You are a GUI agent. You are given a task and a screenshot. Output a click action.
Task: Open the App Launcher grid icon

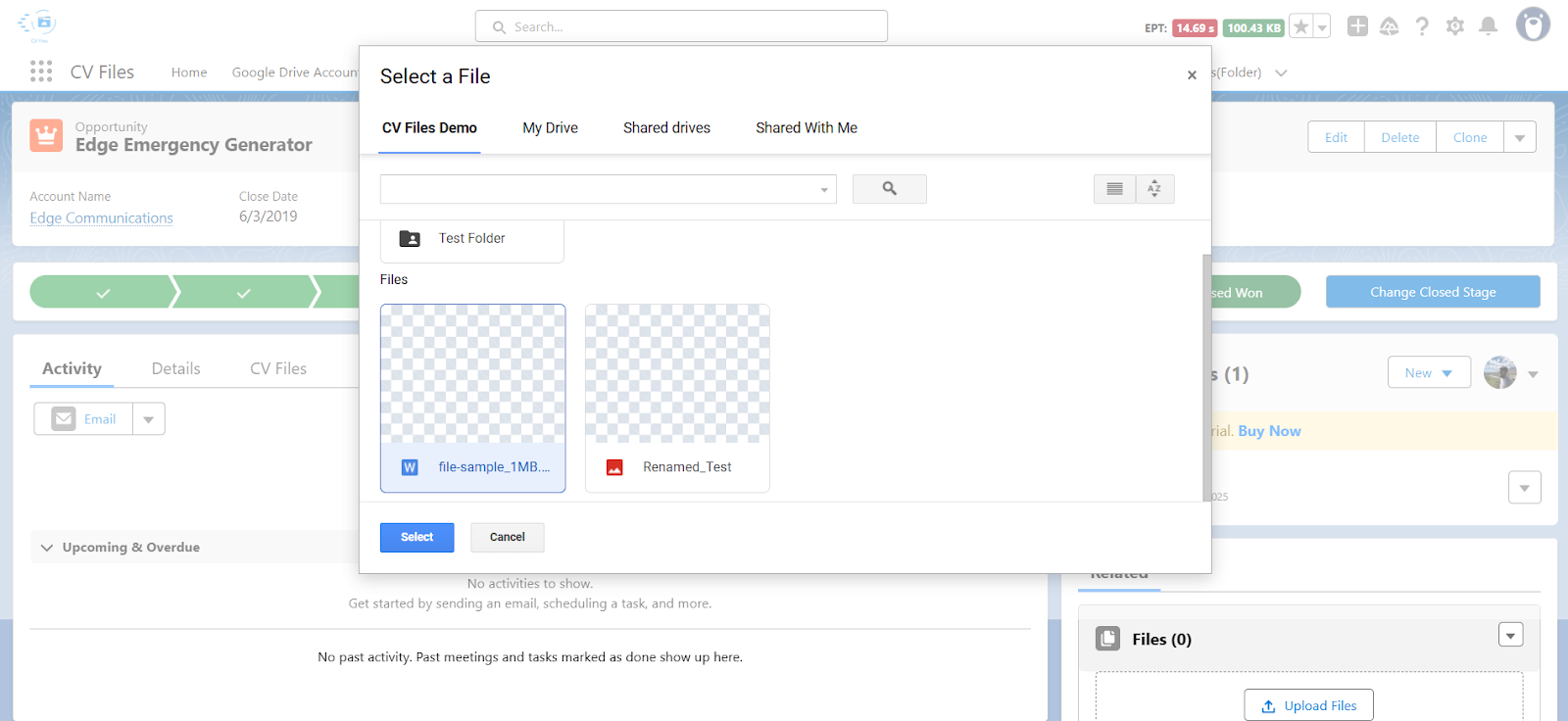(x=41, y=72)
